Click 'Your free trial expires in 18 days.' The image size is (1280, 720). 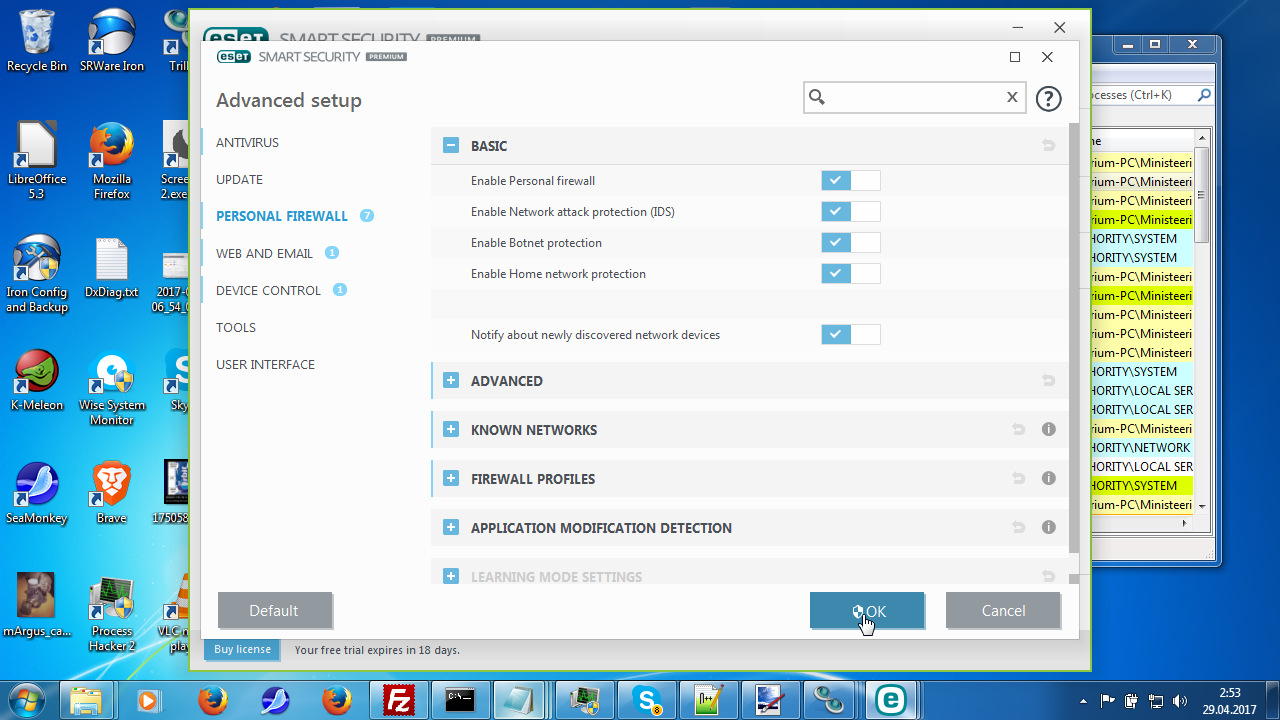point(377,650)
